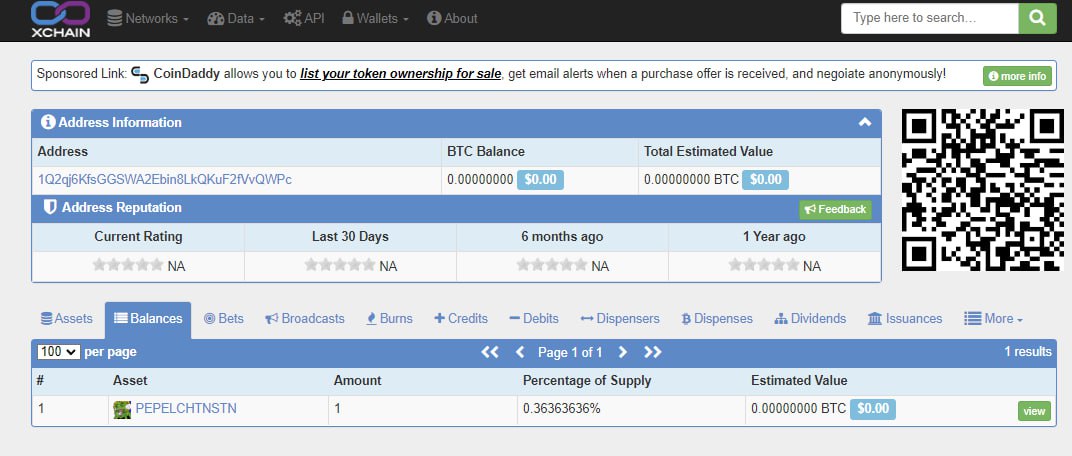The height and width of the screenshot is (456, 1072).
Task: Switch to the Assets tab
Action: (67, 319)
